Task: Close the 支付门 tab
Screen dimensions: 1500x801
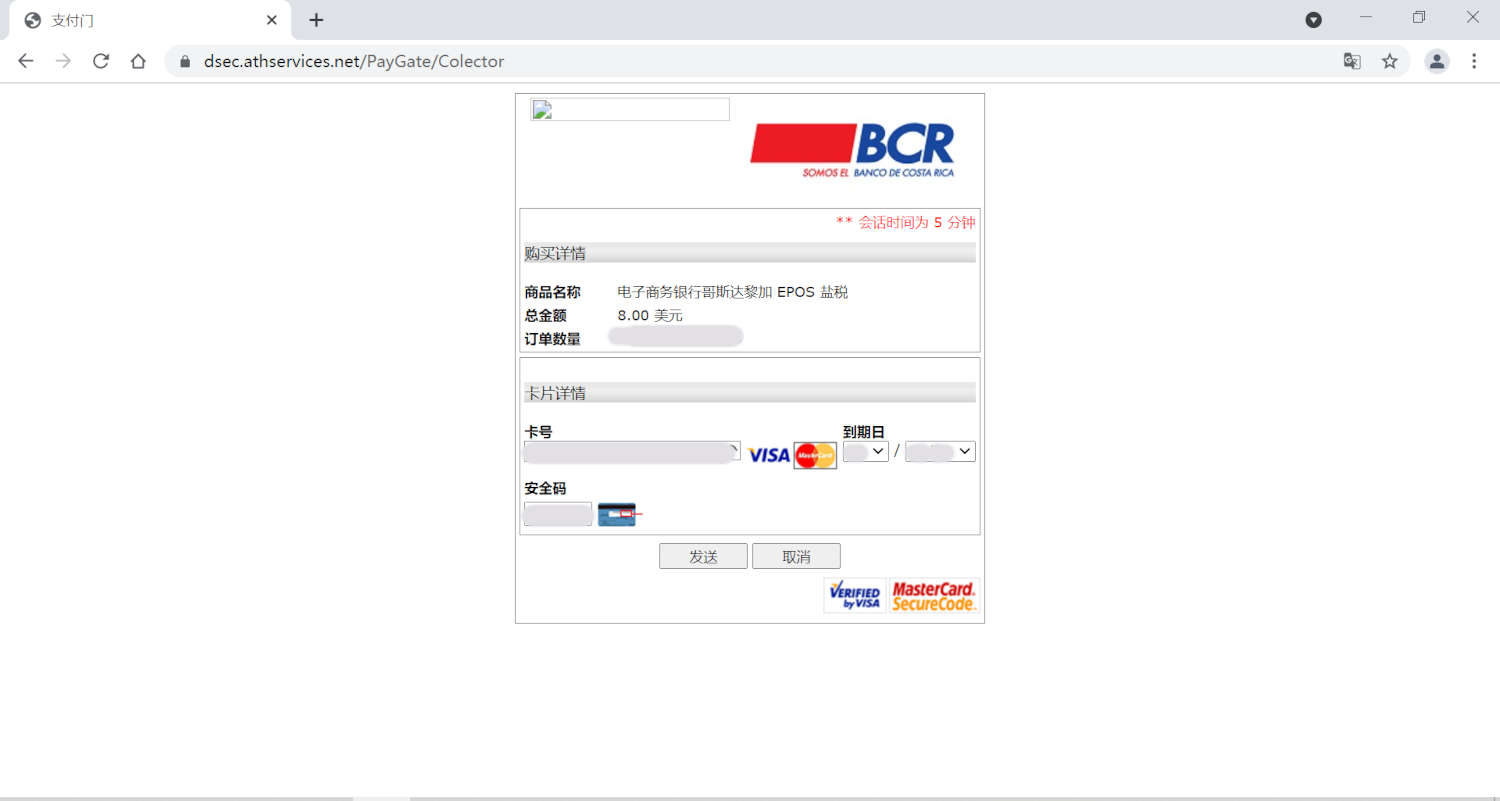Action: pos(272,20)
